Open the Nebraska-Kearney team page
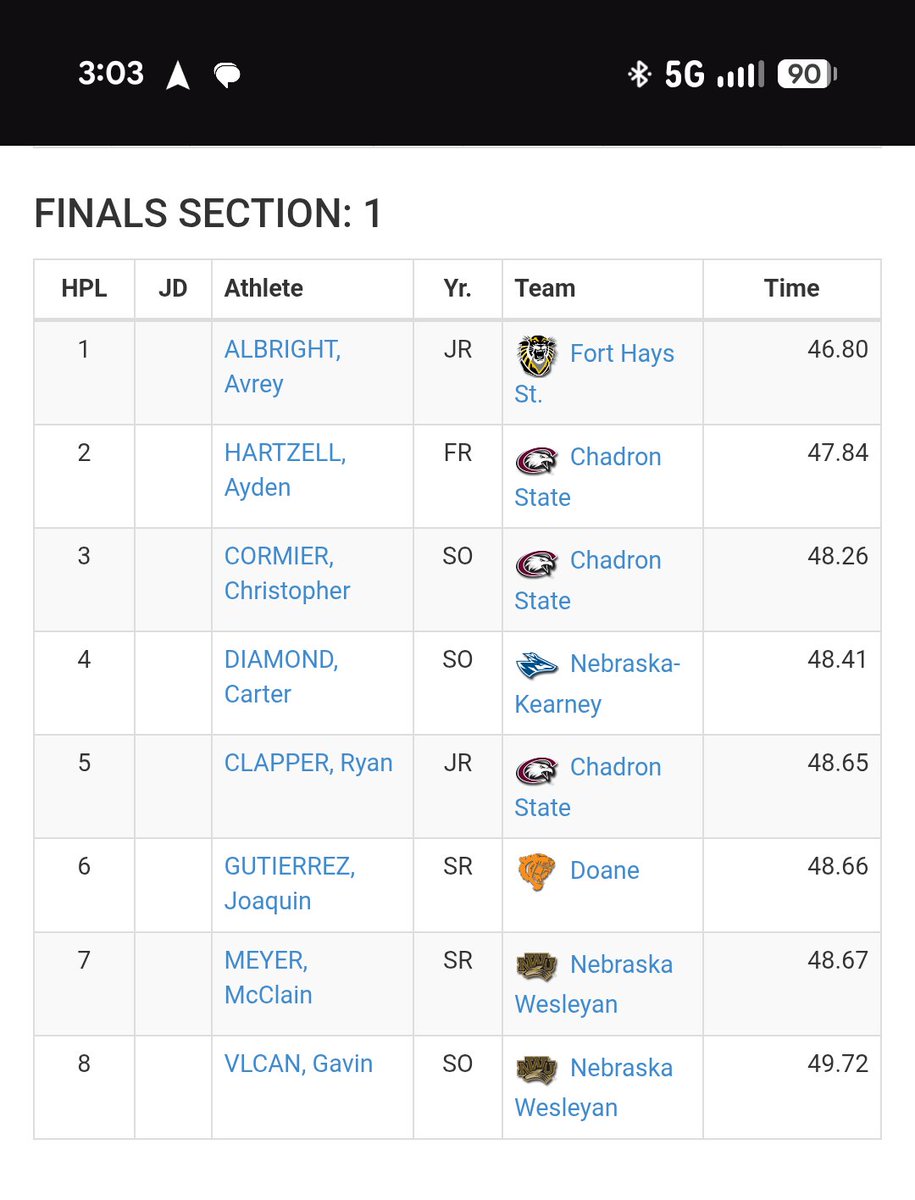The height and width of the screenshot is (1200, 915). pyautogui.click(x=597, y=684)
